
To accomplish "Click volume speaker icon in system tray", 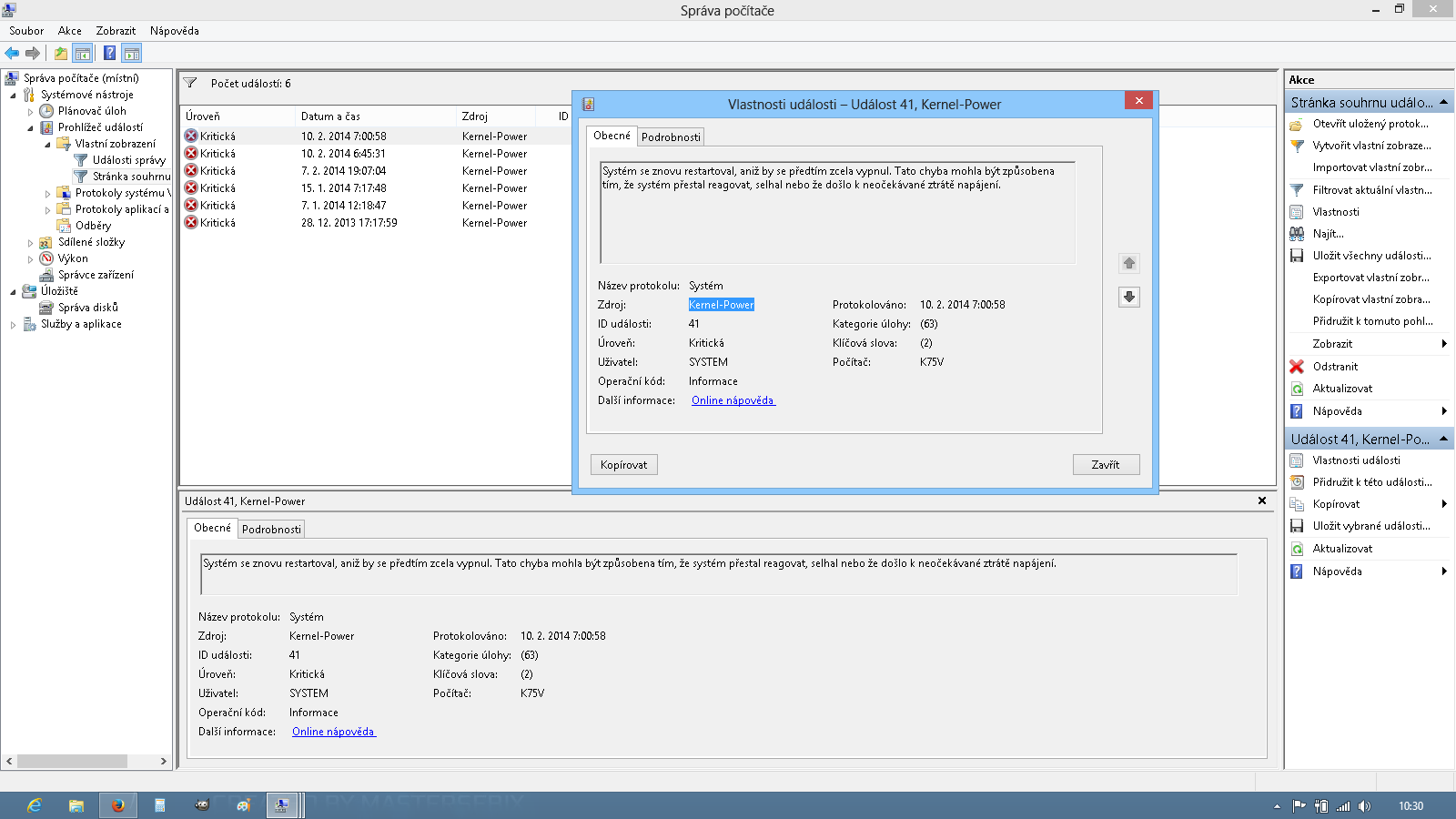I will coord(1364,806).
